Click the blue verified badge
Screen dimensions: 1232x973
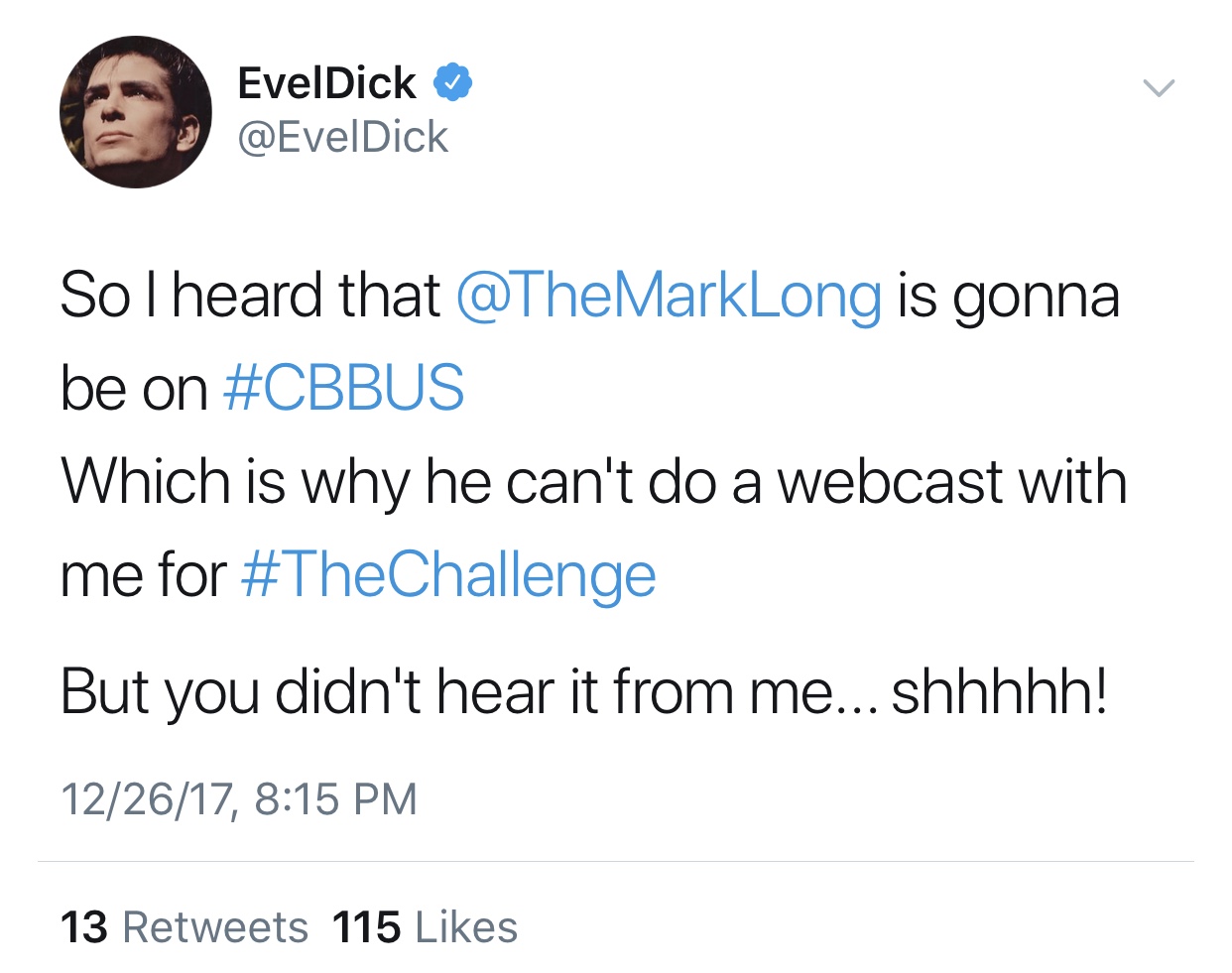[452, 83]
